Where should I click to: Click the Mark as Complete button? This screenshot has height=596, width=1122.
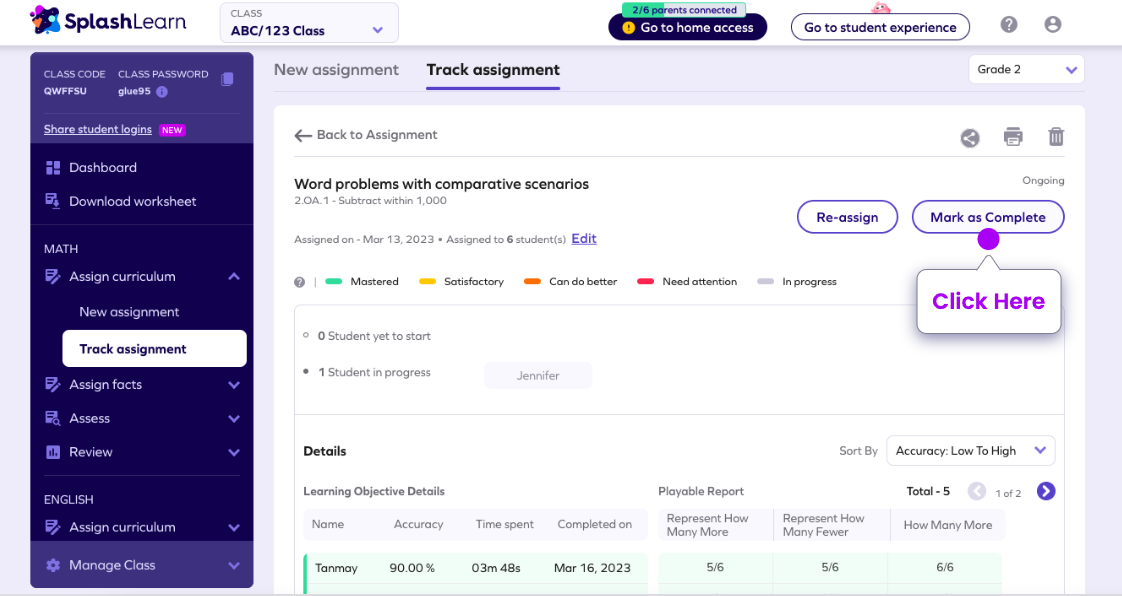point(987,217)
